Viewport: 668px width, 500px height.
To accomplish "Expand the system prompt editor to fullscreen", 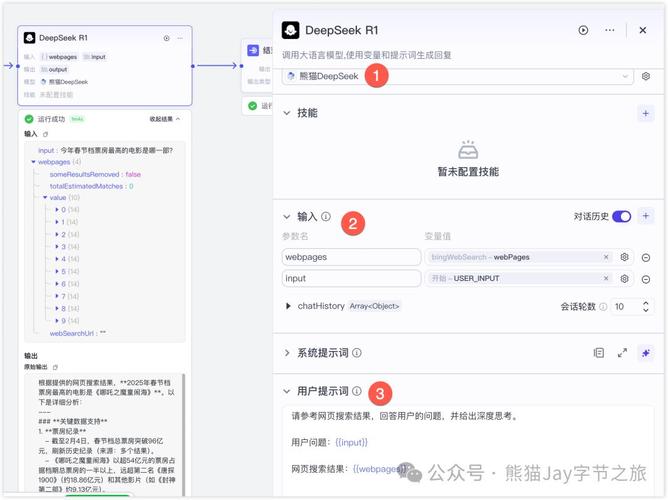I will click(622, 353).
